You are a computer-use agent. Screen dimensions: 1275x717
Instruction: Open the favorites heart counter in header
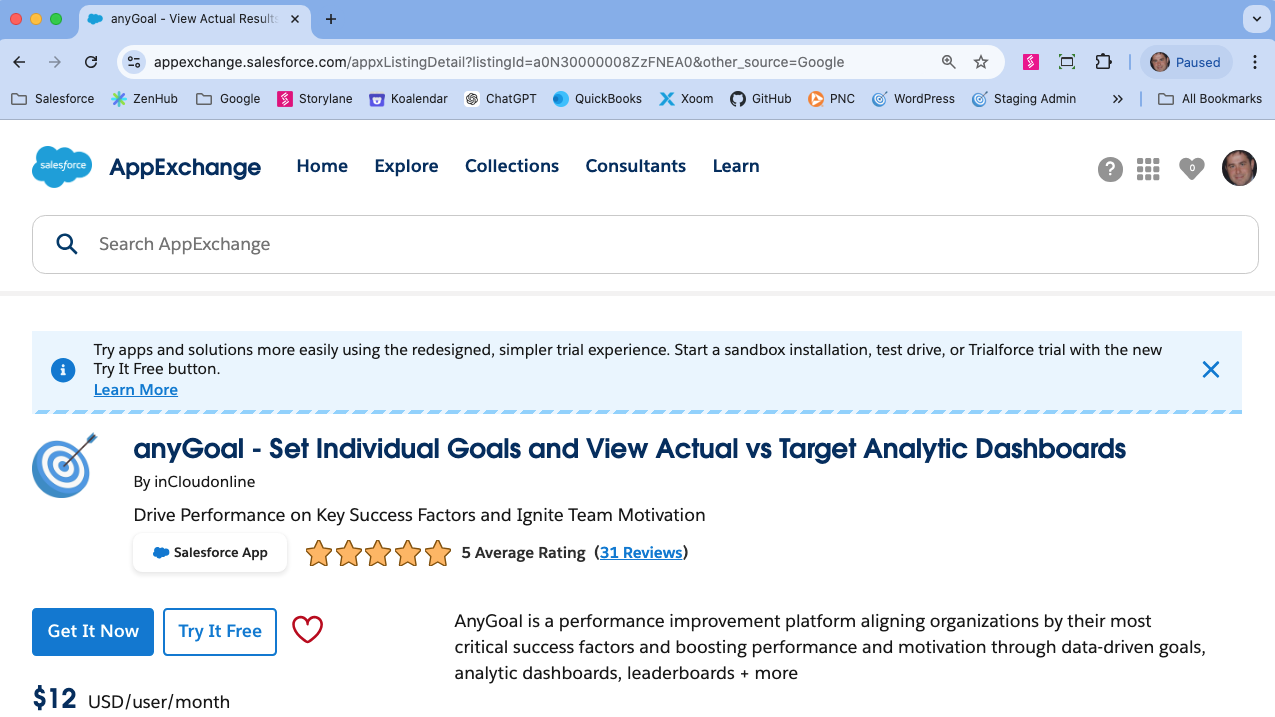(x=1191, y=169)
